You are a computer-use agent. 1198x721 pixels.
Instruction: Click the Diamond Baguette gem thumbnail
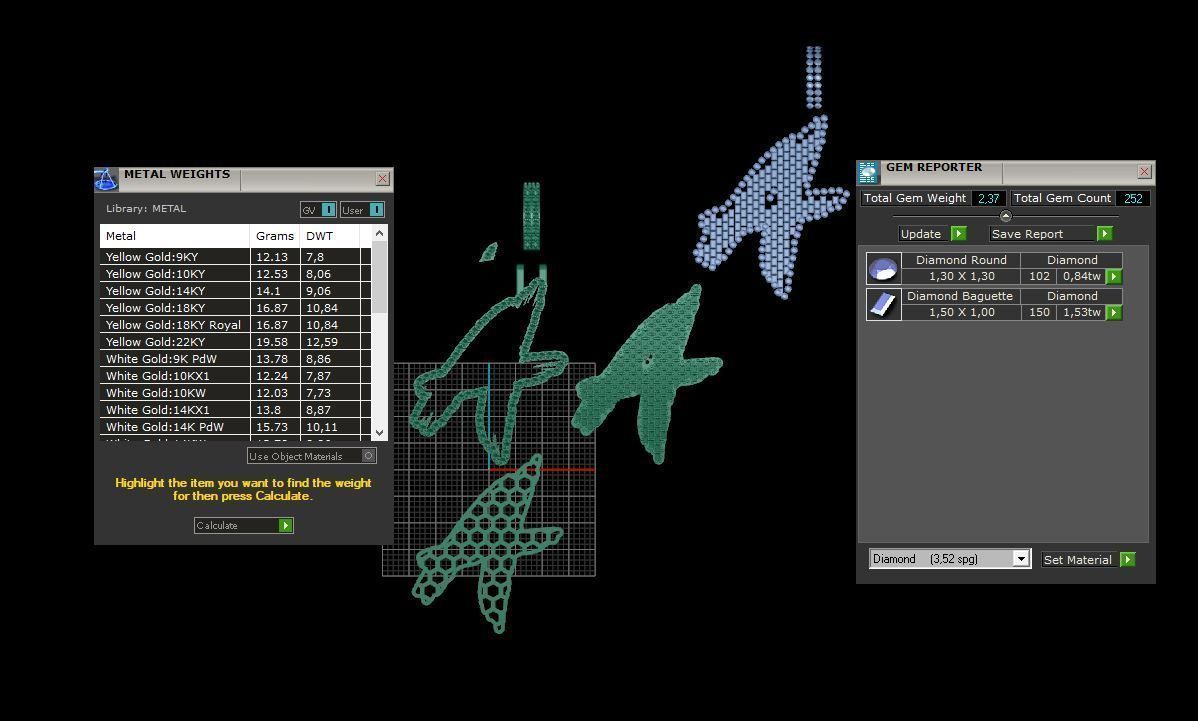[884, 304]
